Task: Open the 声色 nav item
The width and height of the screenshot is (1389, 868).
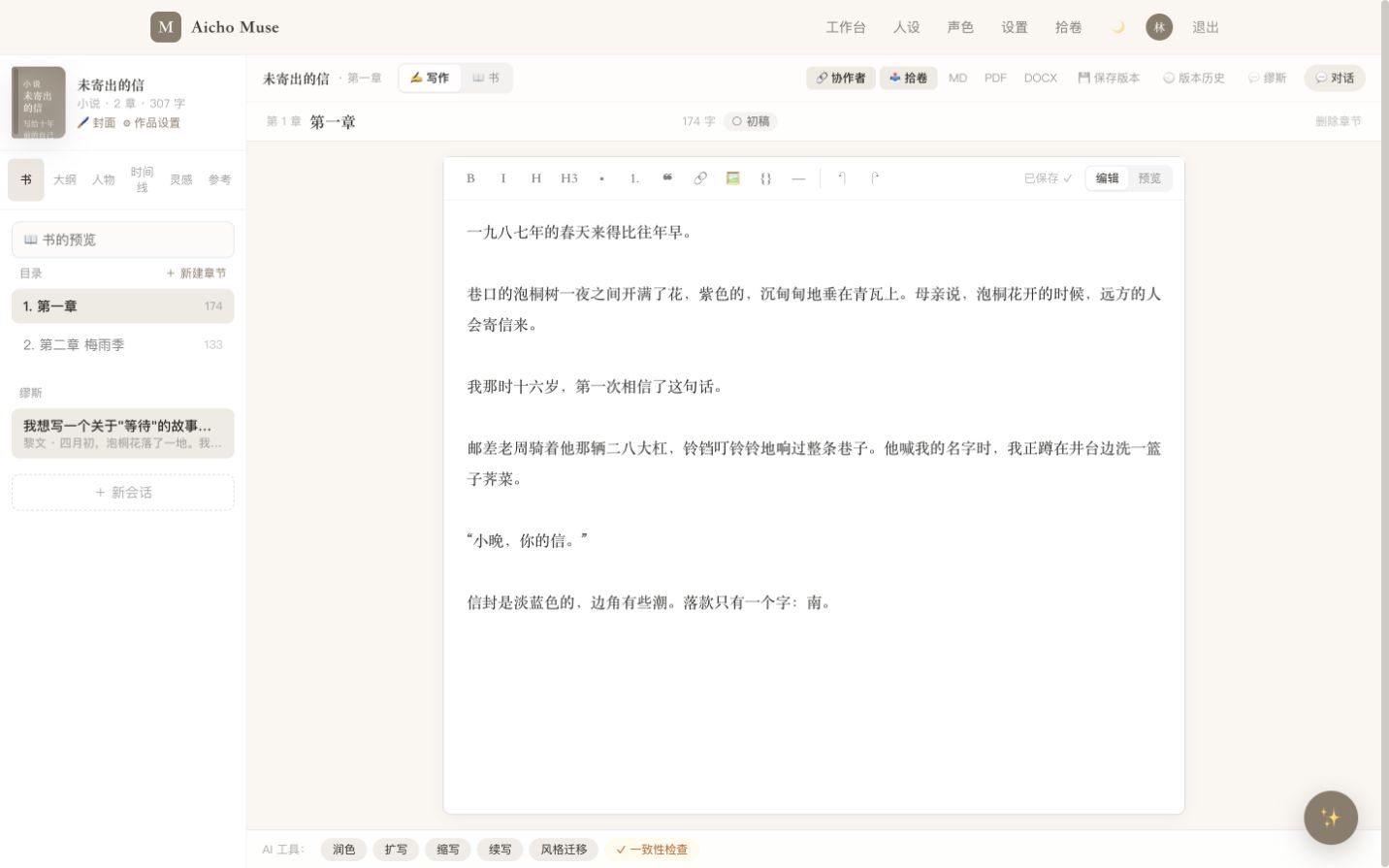Action: (960, 27)
